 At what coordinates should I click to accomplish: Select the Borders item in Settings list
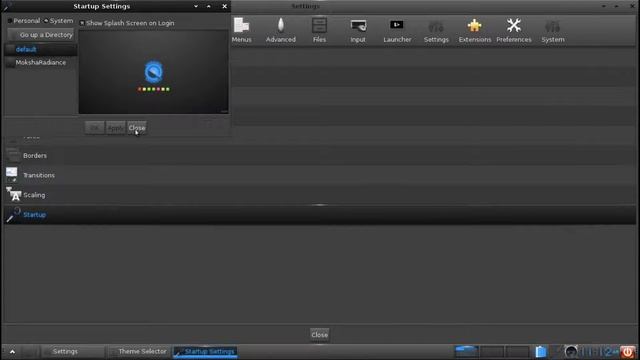click(320, 156)
